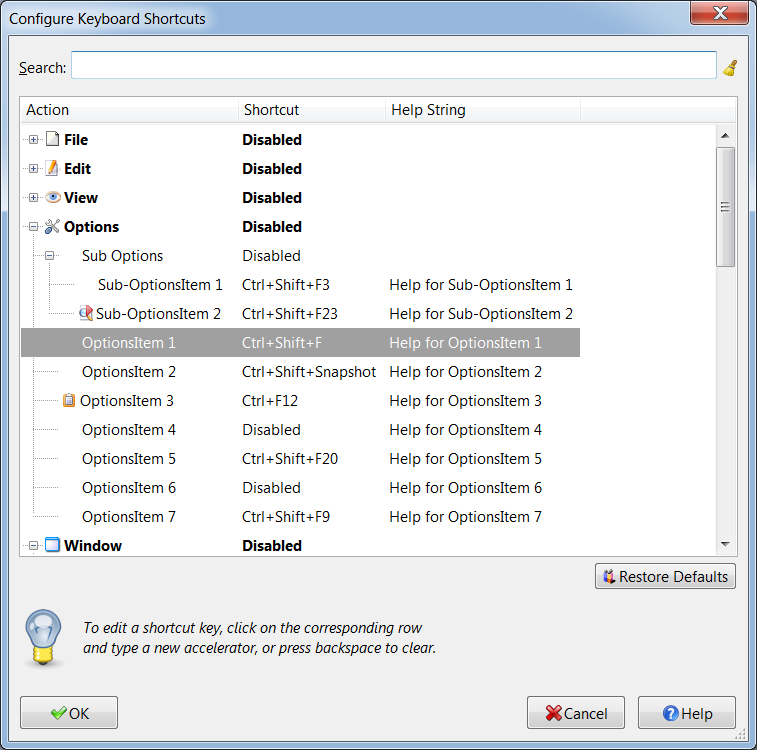The image size is (757, 750).
Task: Collapse the Sub Options node
Action: click(x=49, y=256)
